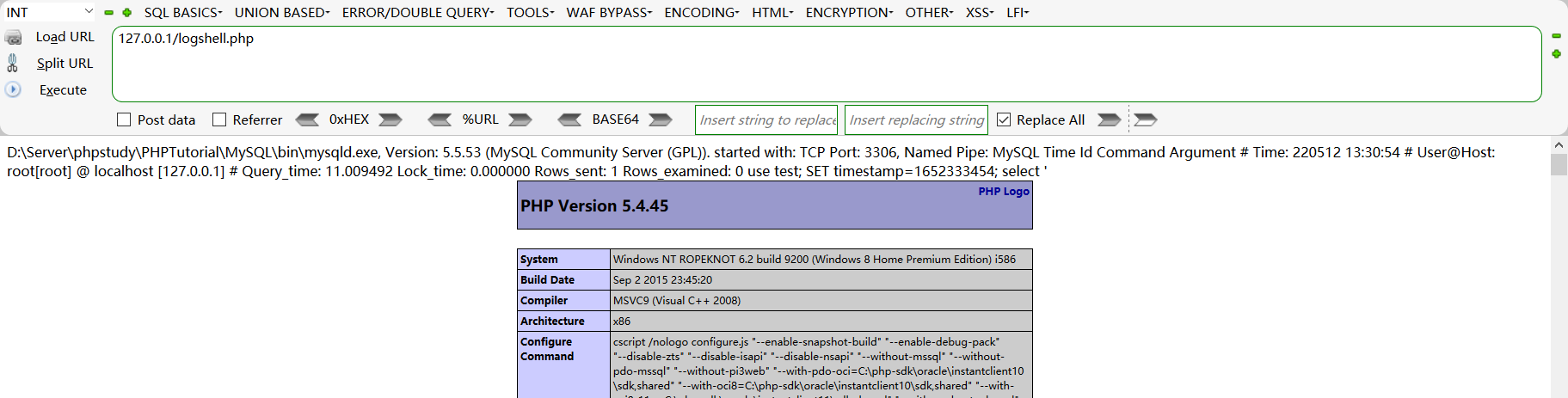Open the HTML menu
1568x398 pixels.
772,12
